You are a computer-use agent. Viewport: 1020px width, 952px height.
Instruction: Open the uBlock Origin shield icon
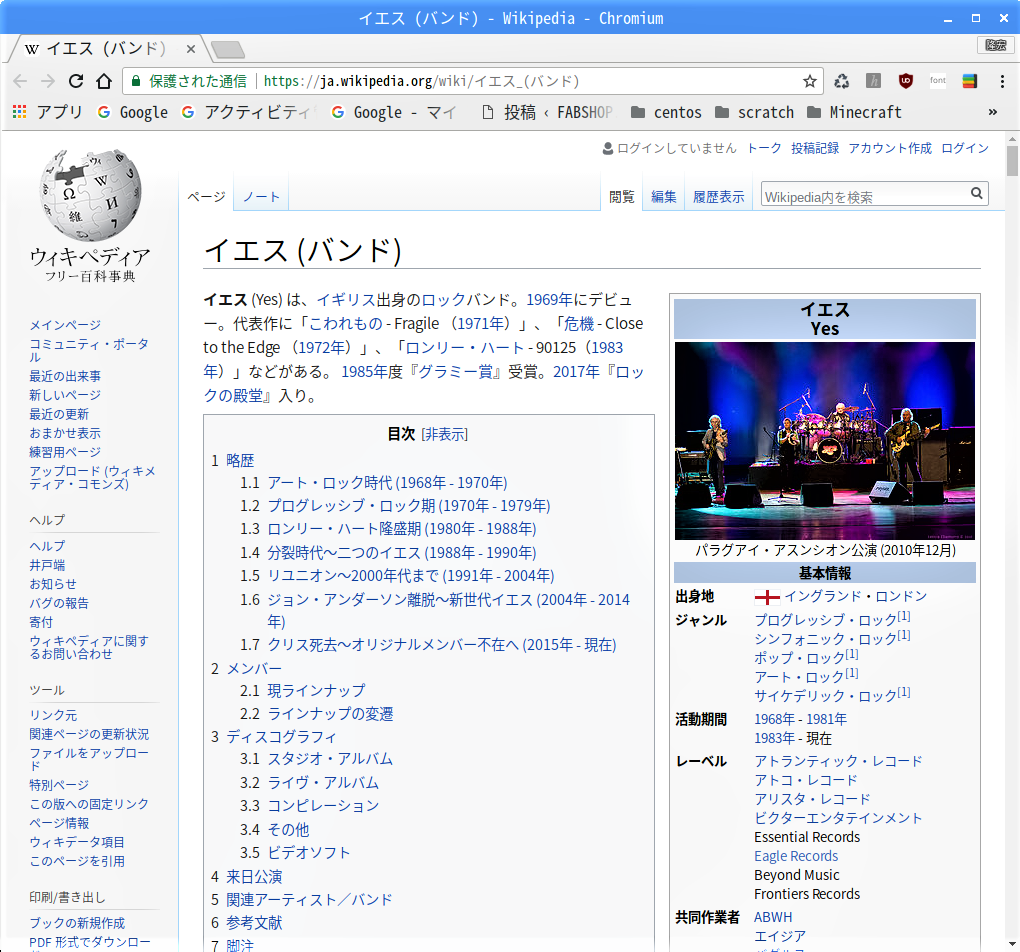906,81
